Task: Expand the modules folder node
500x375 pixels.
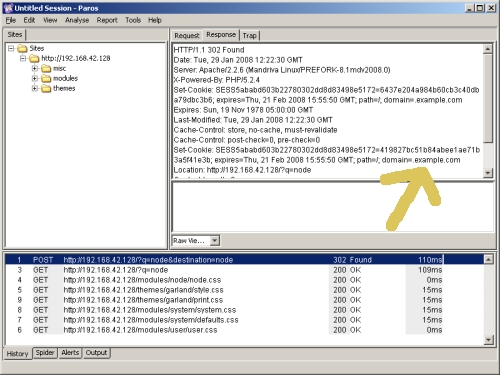Action: (x=35, y=78)
